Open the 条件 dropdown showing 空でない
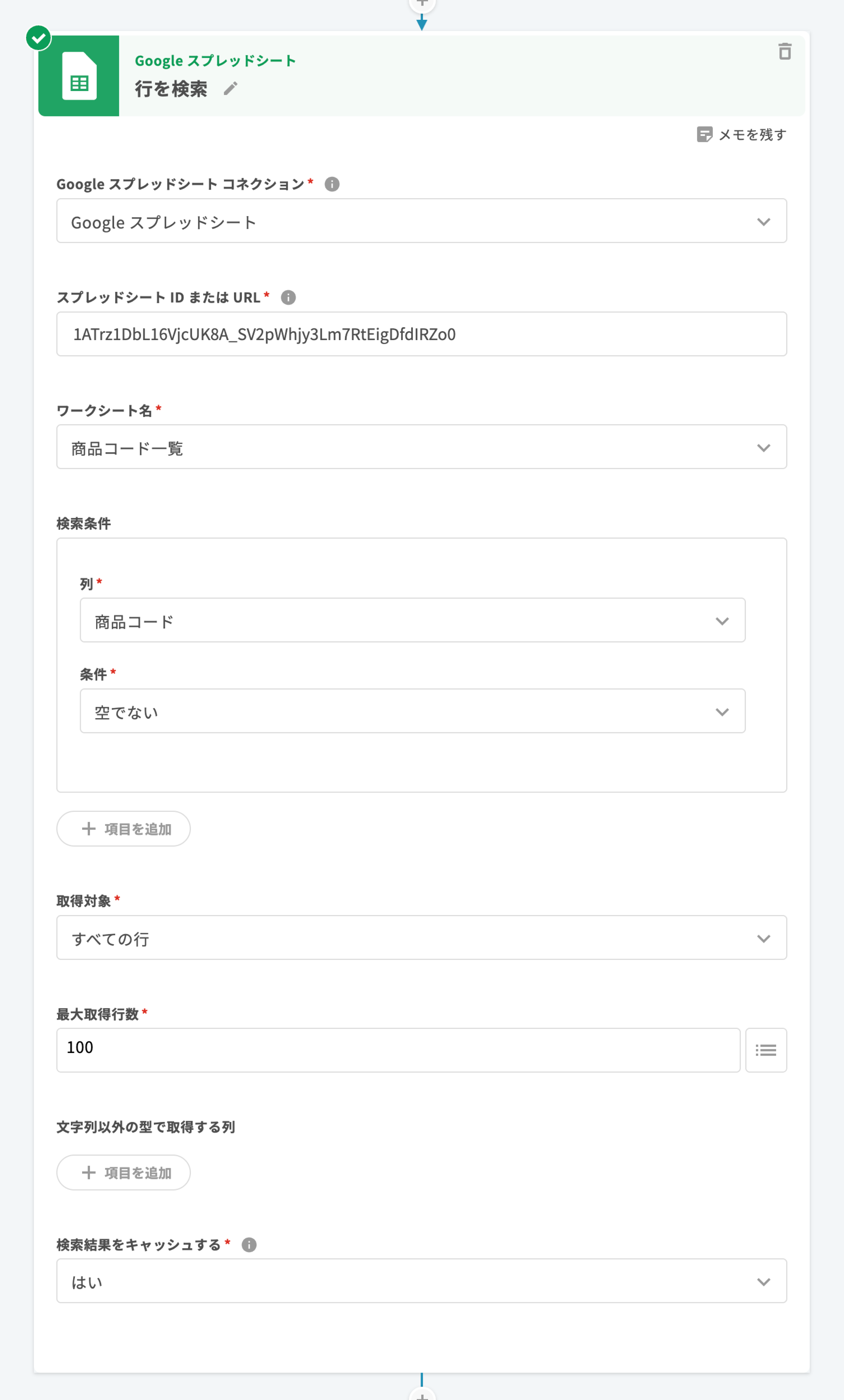Image resolution: width=844 pixels, height=1400 pixels. pyautogui.click(x=412, y=711)
